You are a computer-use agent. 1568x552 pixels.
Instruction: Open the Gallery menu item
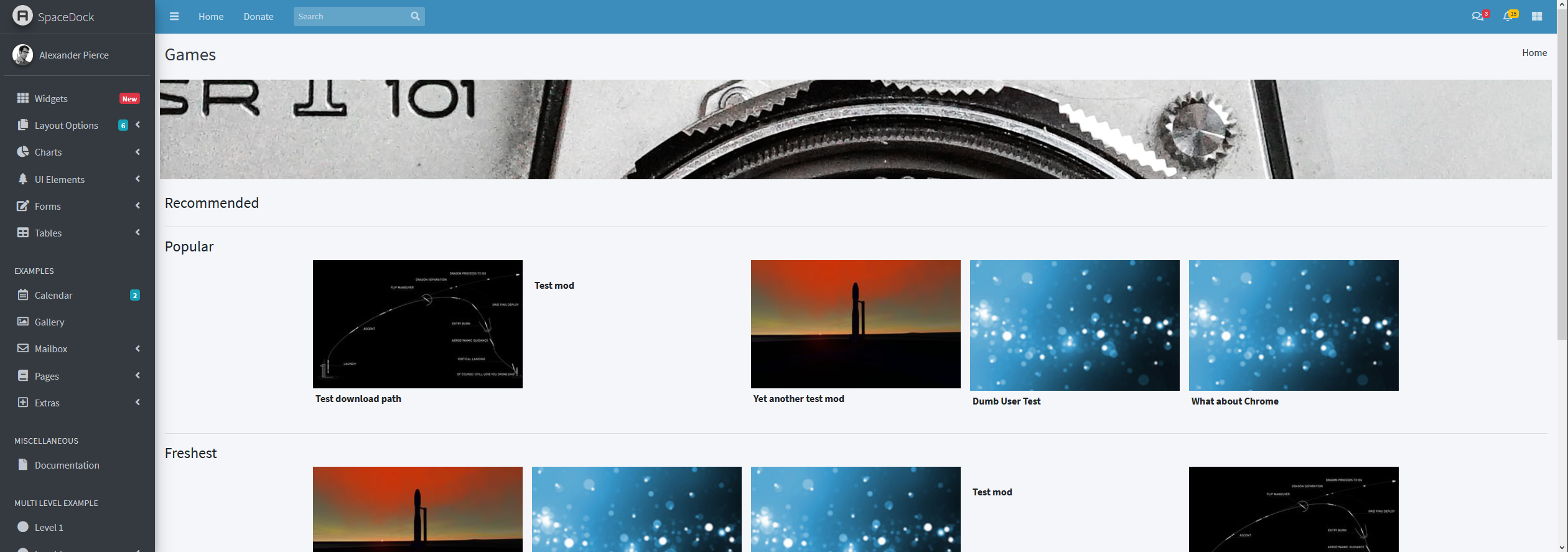coord(77,322)
